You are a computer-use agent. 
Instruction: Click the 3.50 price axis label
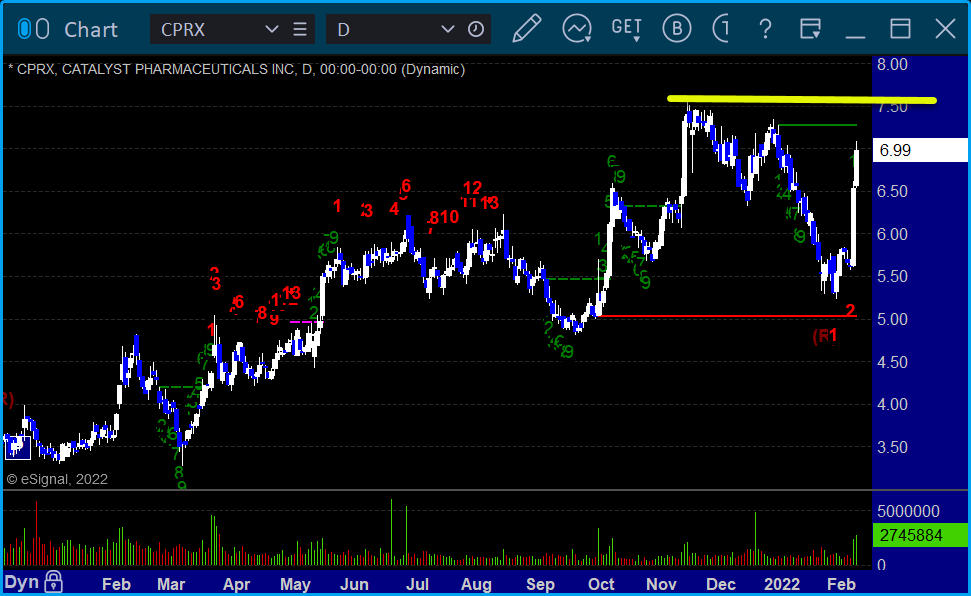[892, 447]
